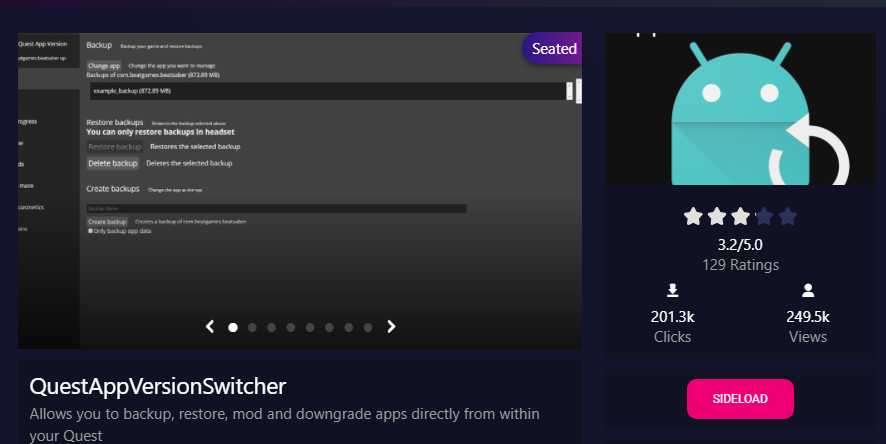Select the example_backup list entry
The height and width of the screenshot is (444, 886).
point(328,91)
